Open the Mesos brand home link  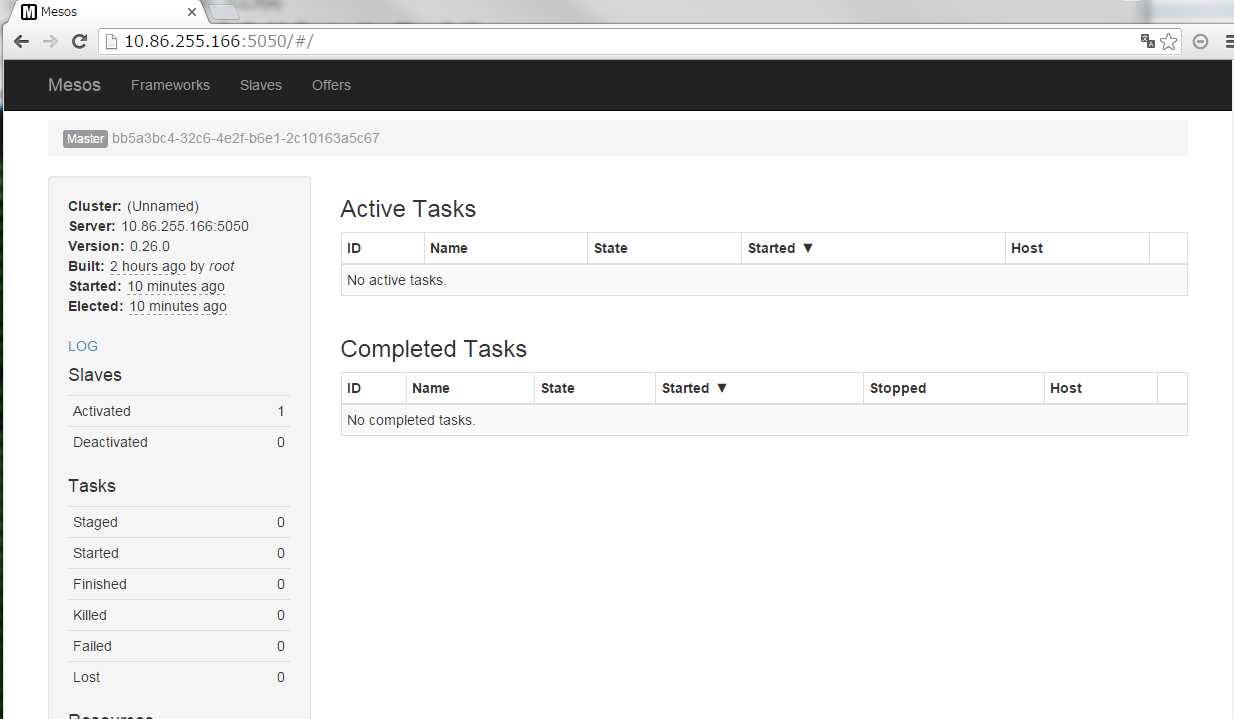pyautogui.click(x=74, y=85)
